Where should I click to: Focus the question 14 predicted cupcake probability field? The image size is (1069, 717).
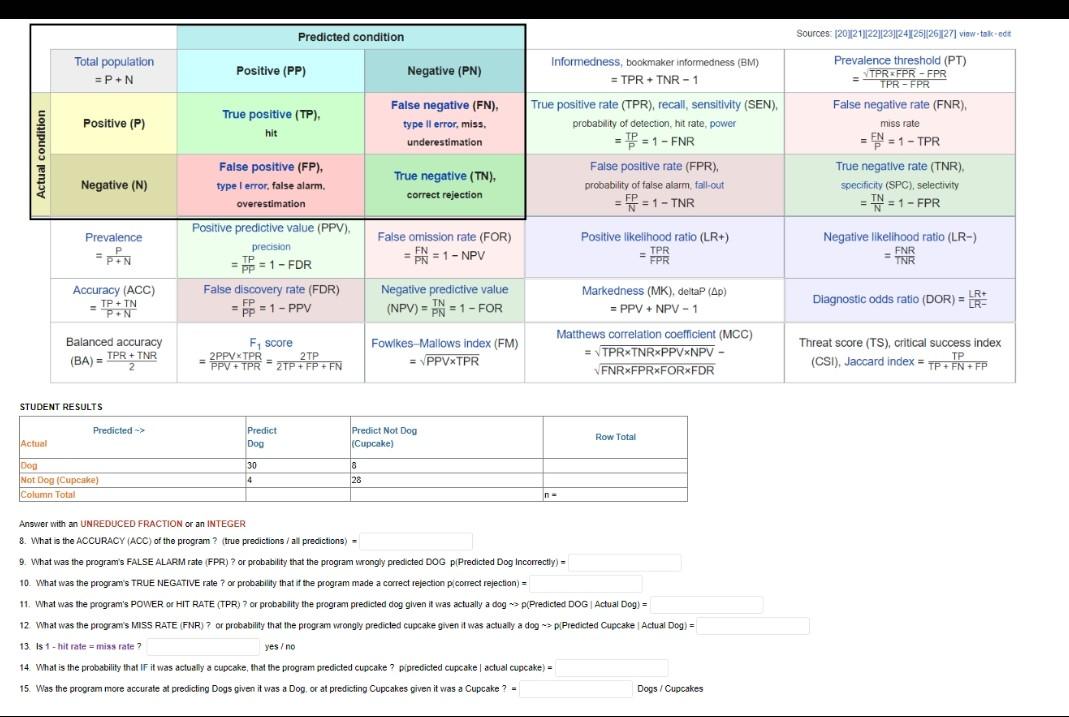click(612, 667)
